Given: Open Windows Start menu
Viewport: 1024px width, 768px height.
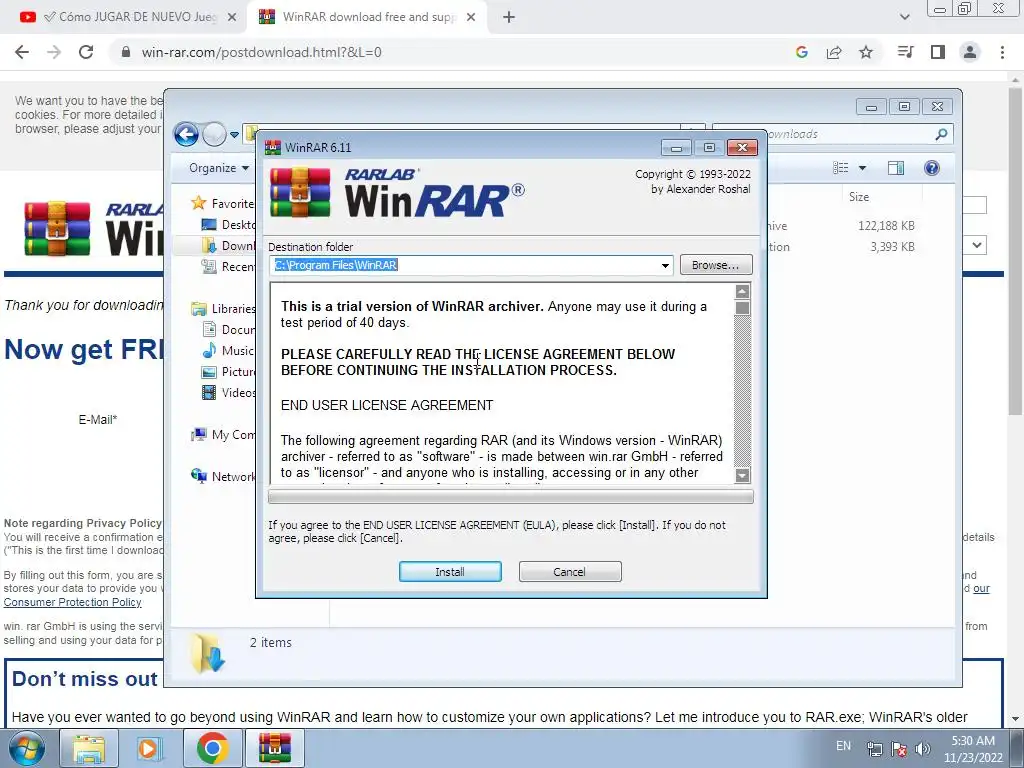Looking at the screenshot, I should [x=26, y=748].
